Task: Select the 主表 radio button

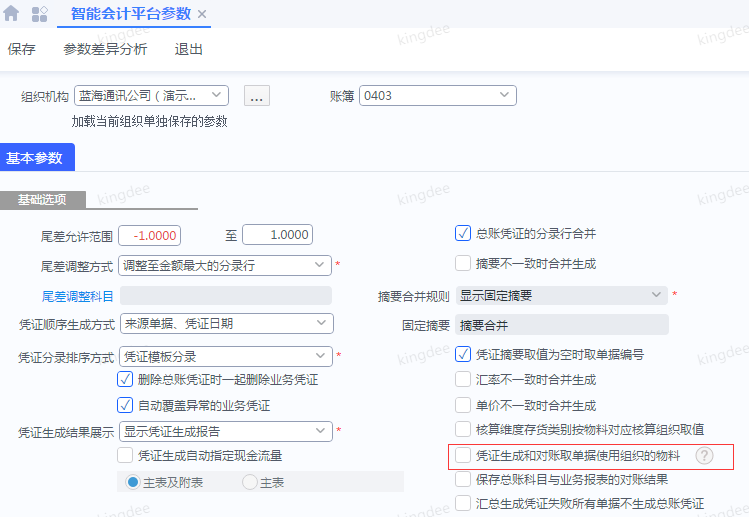Action: (250, 482)
